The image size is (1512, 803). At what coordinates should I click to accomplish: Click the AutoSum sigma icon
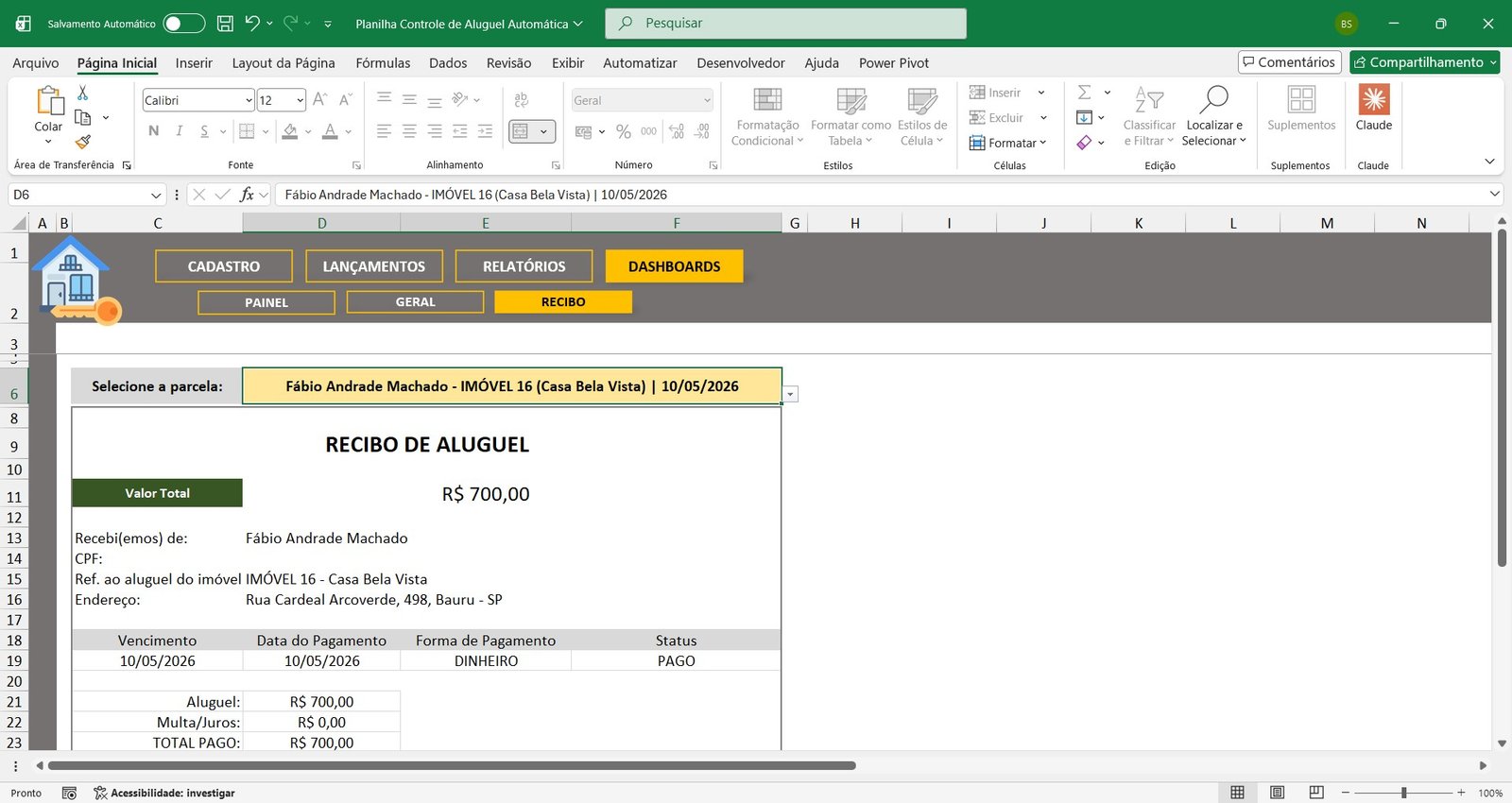coord(1085,92)
